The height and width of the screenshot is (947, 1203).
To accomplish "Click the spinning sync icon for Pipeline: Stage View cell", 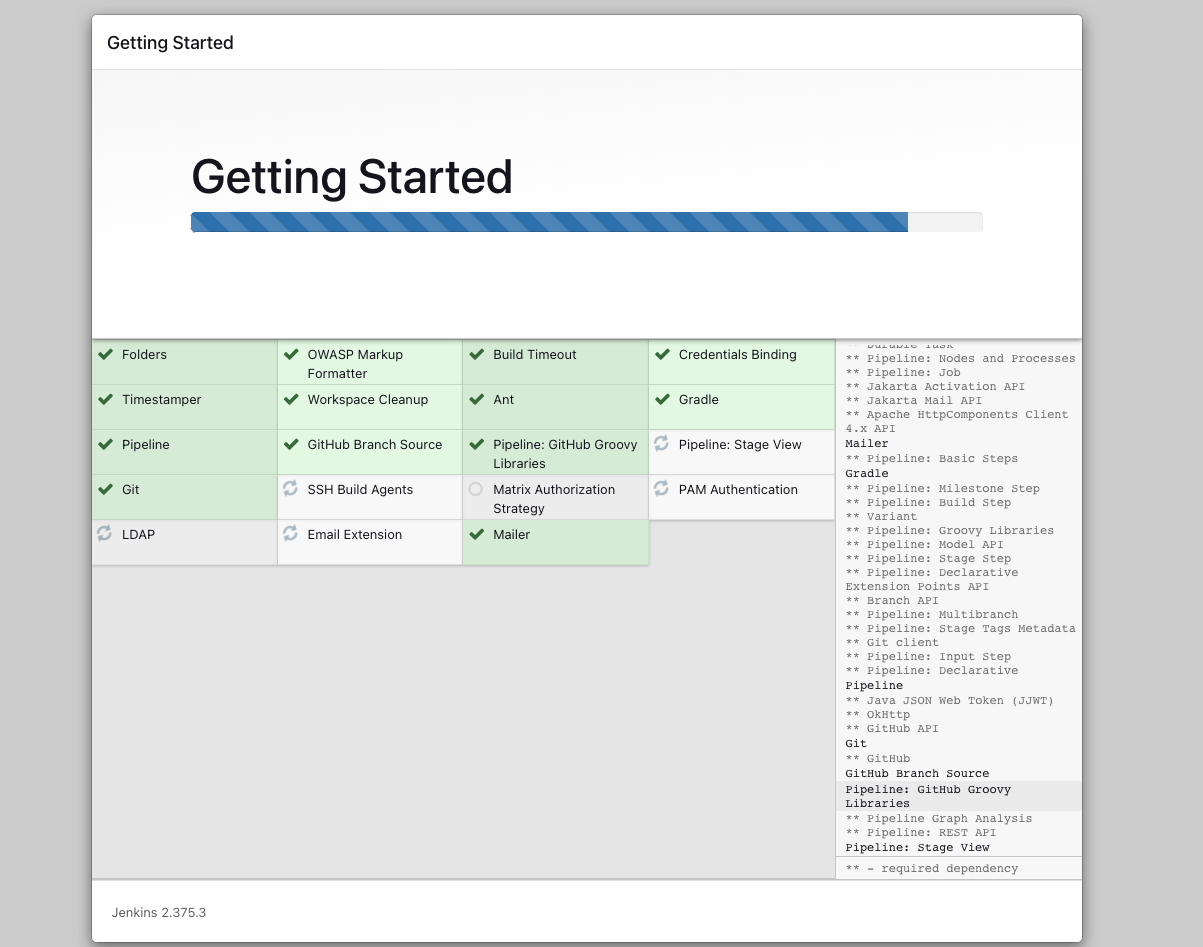I will (x=661, y=443).
